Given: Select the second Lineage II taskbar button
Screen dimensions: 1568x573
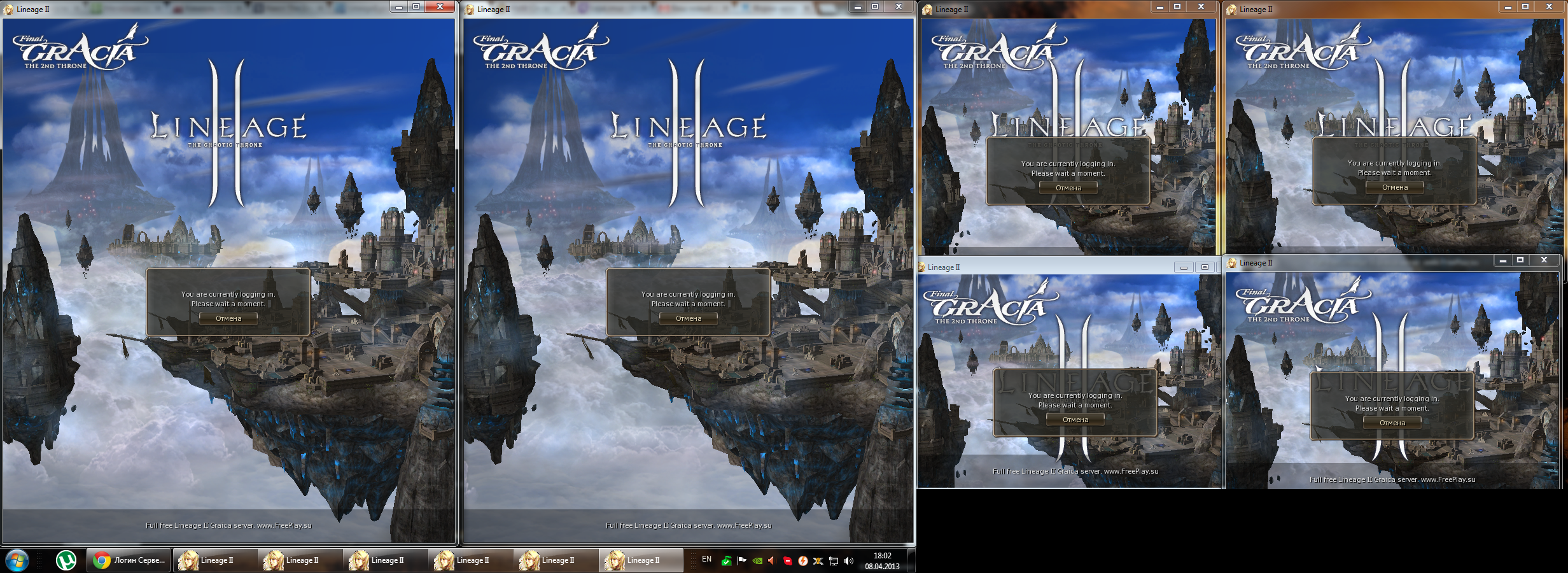Looking at the screenshot, I should click(x=300, y=560).
